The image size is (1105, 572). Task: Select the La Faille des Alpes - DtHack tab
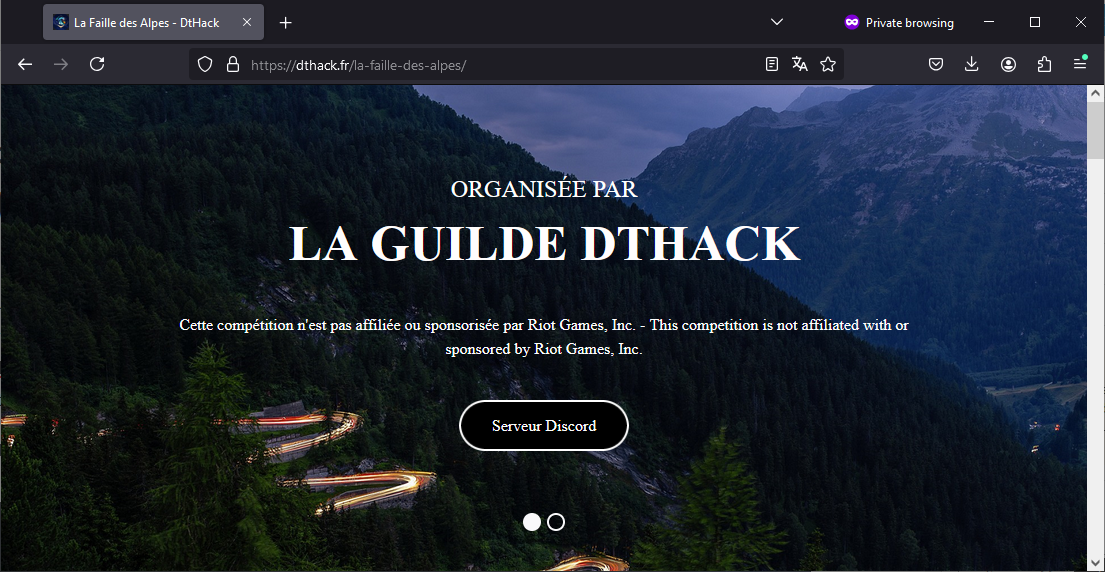154,23
